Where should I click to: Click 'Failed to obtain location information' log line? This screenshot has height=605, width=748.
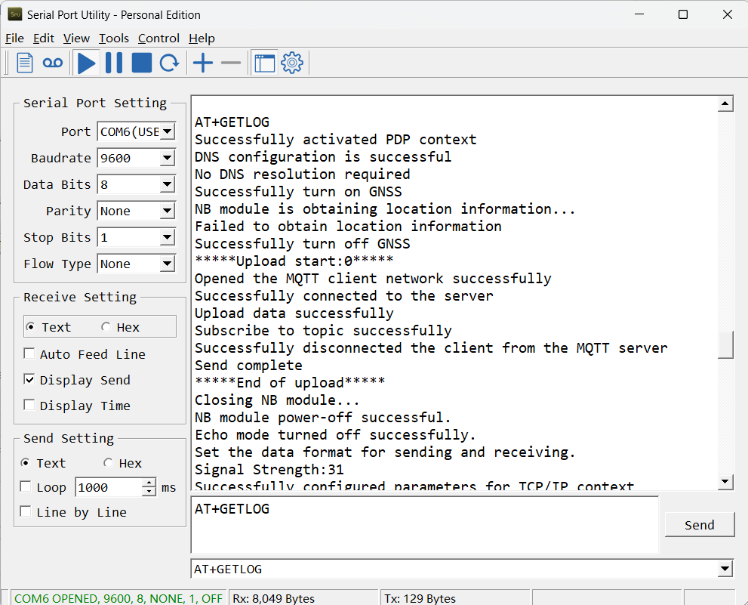pyautogui.click(x=348, y=226)
